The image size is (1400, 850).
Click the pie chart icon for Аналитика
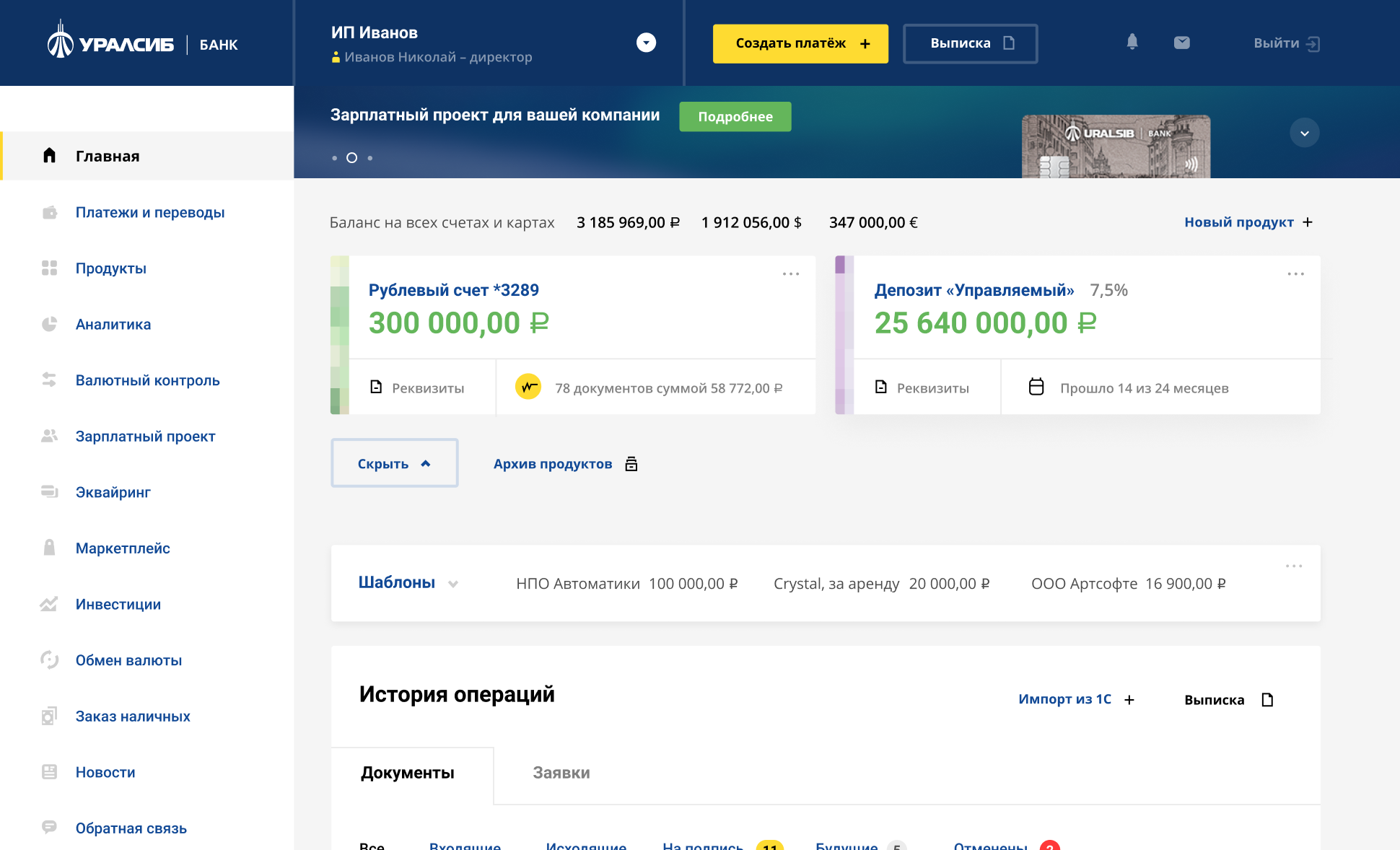coord(49,324)
